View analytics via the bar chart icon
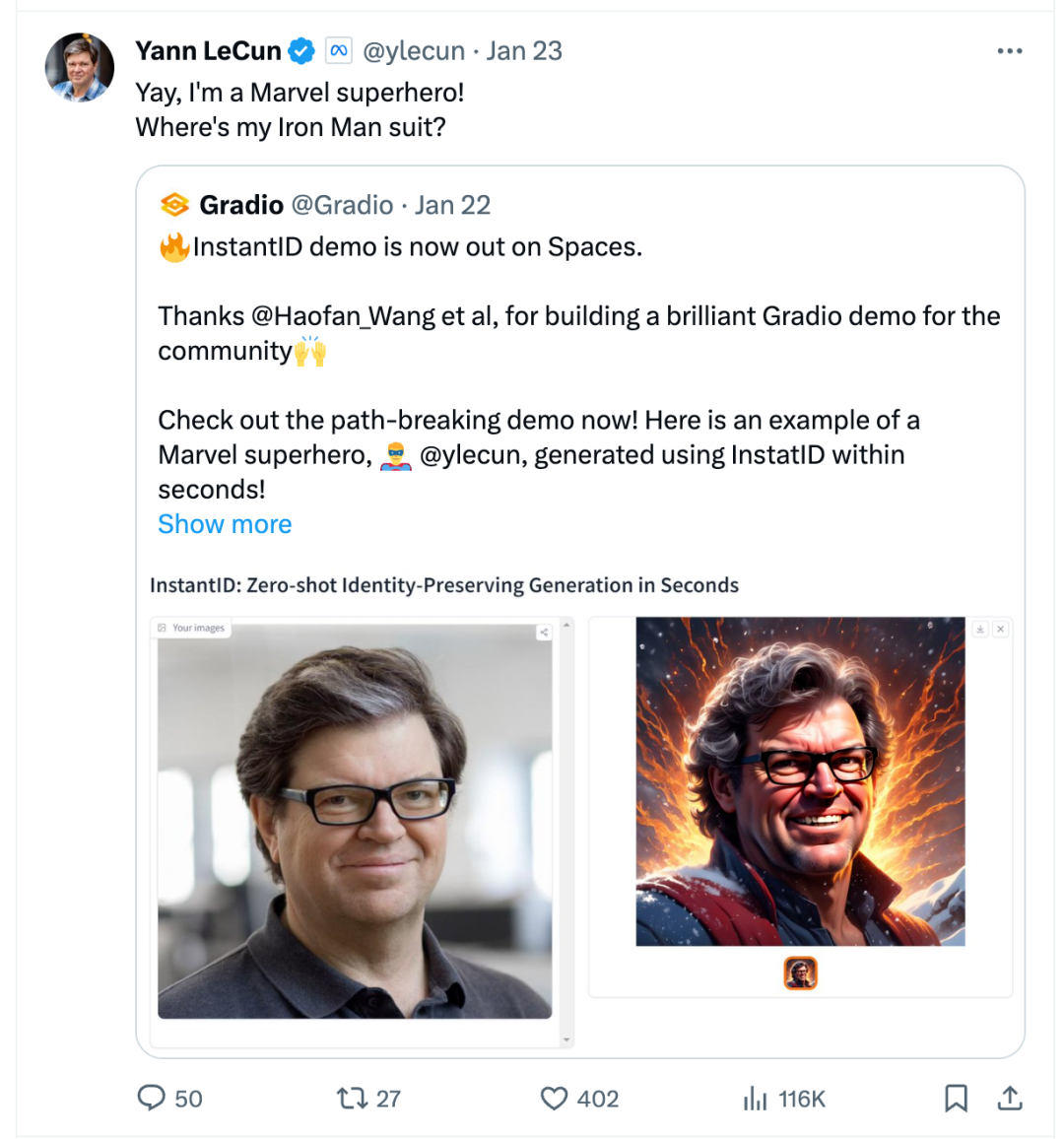The height and width of the screenshot is (1139, 1064). point(756,1098)
